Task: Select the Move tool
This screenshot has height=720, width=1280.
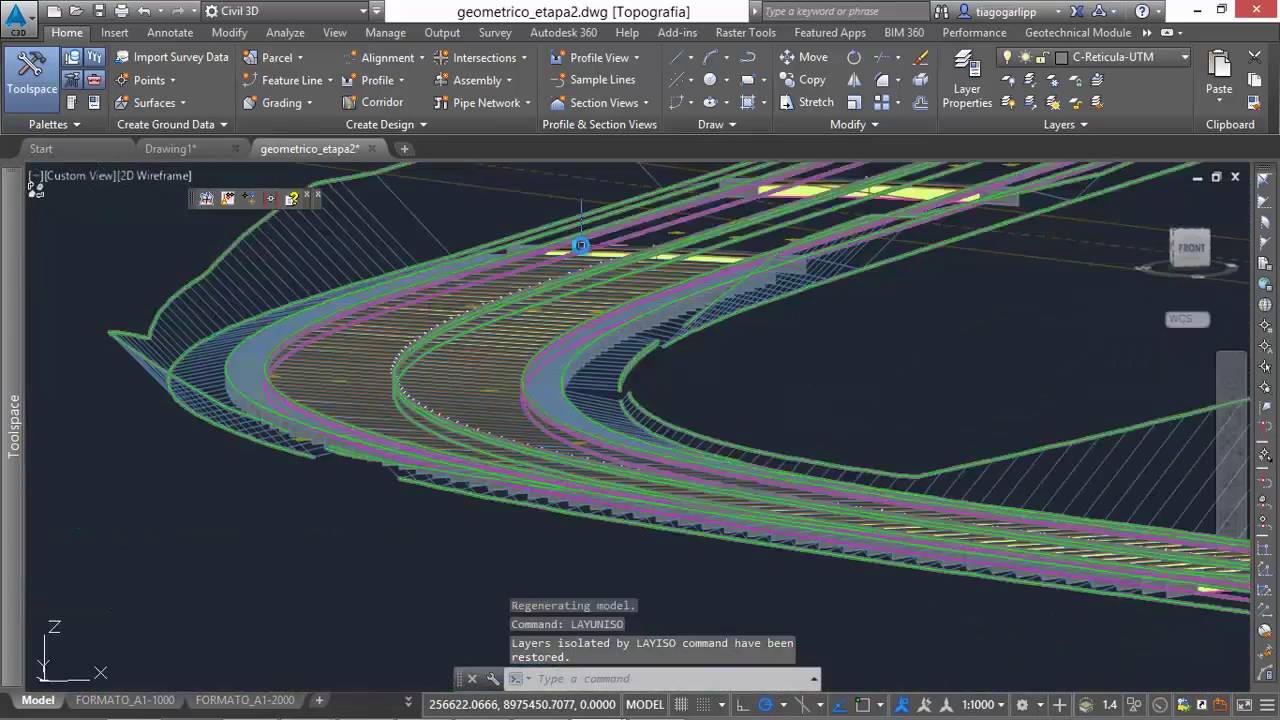Action: [x=803, y=57]
